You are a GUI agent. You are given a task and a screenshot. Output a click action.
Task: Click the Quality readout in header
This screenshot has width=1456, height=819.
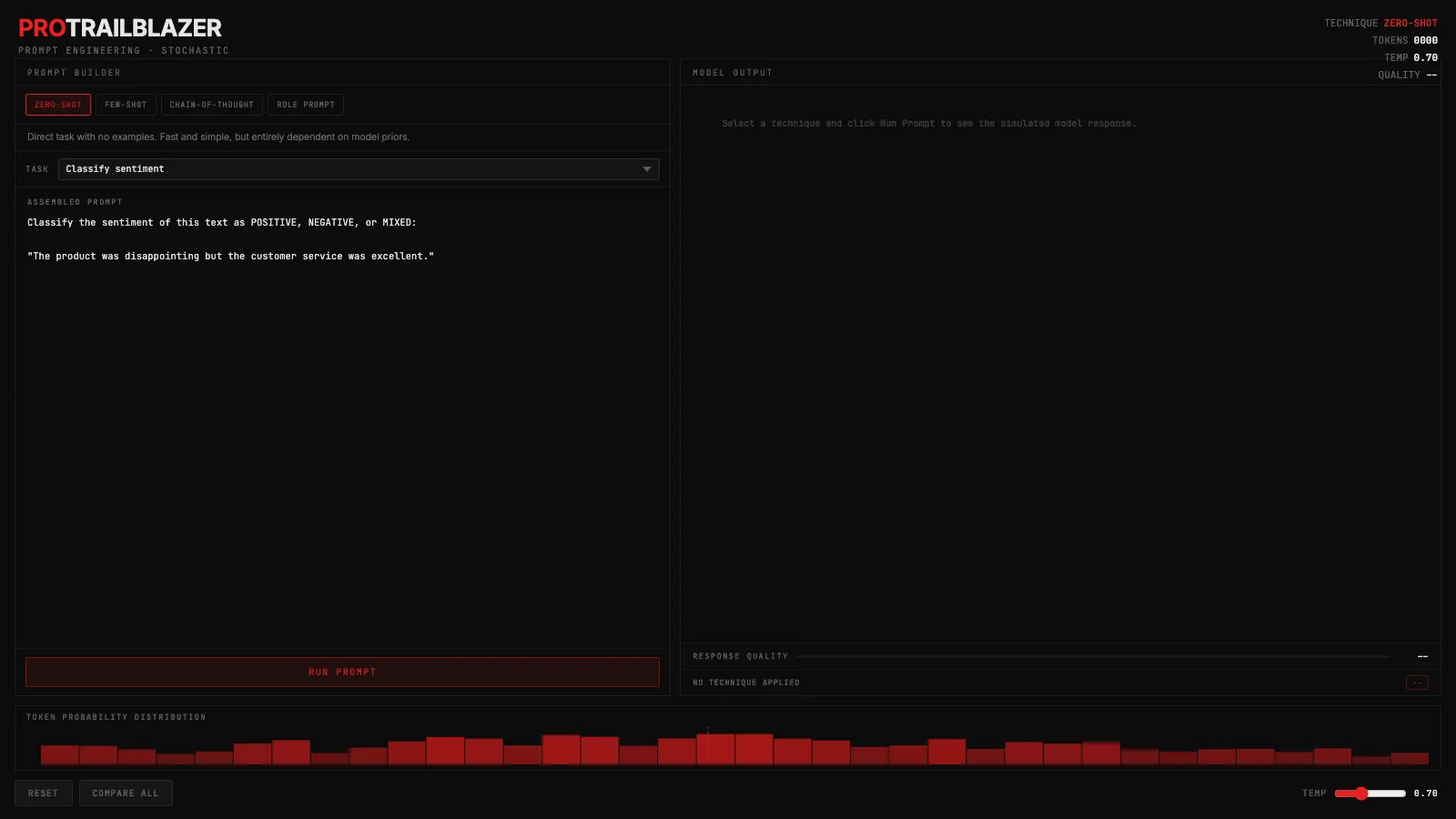1407,75
